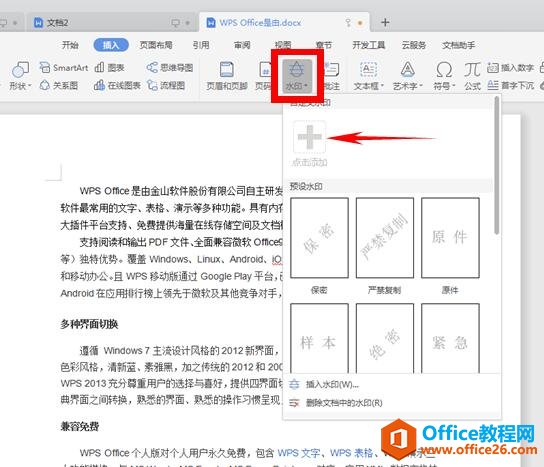Open the 引用 ribbon tab
This screenshot has width=544, height=467.
pos(201,45)
